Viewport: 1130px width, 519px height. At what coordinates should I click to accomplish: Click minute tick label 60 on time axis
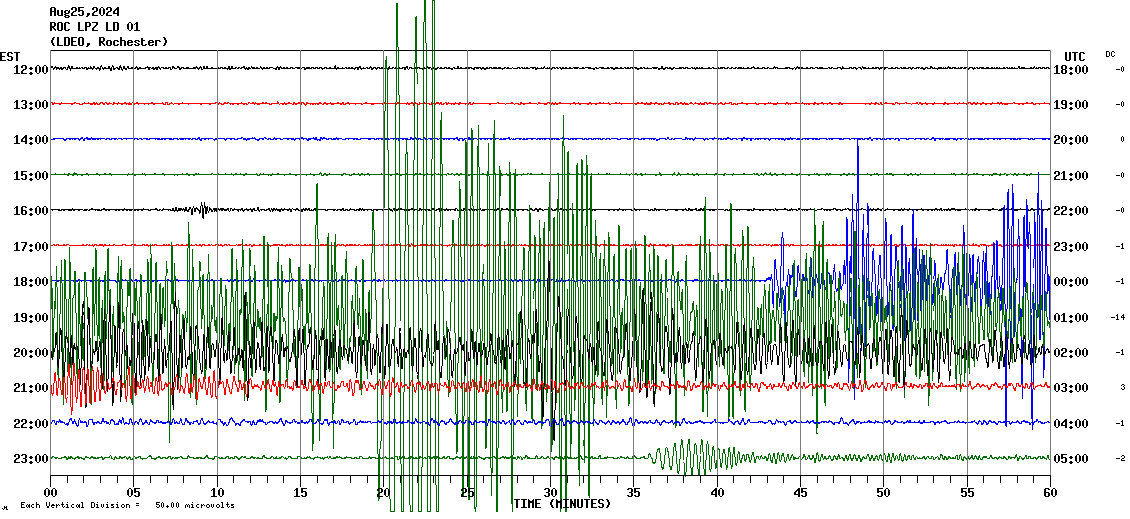pyautogui.click(x=1050, y=493)
